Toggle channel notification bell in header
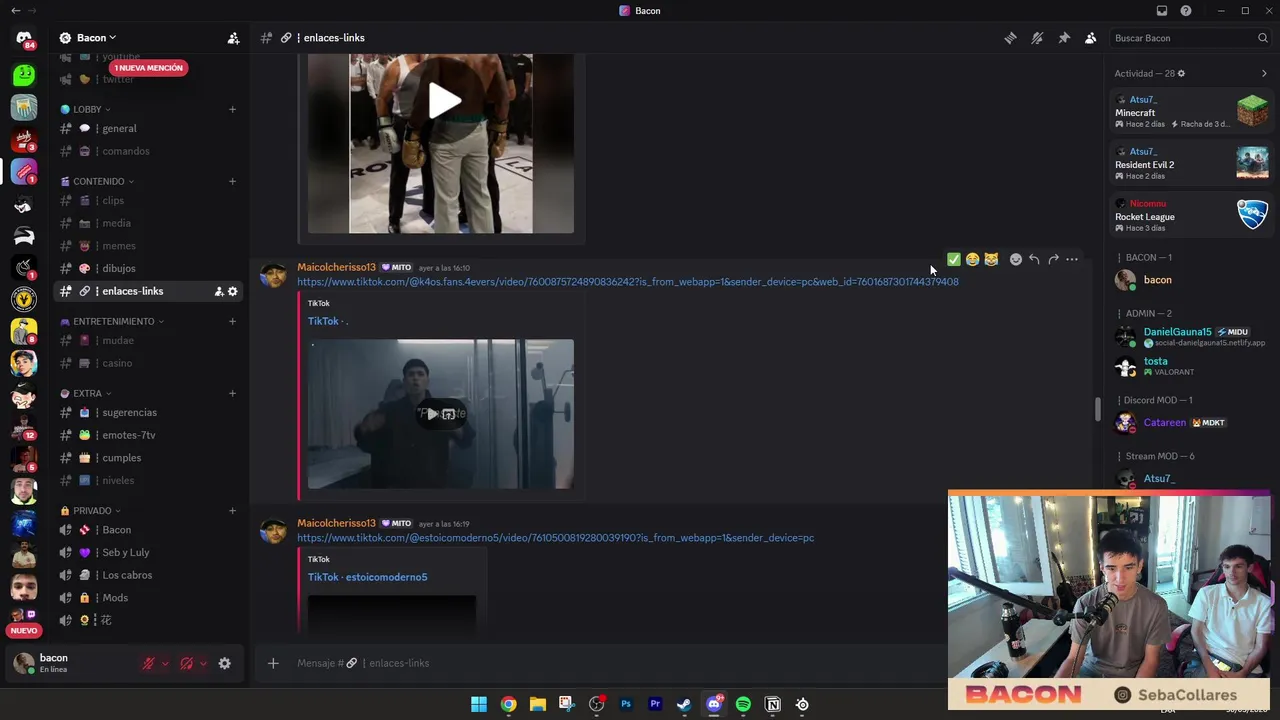Image resolution: width=1280 pixels, height=720 pixels. coord(1037,38)
